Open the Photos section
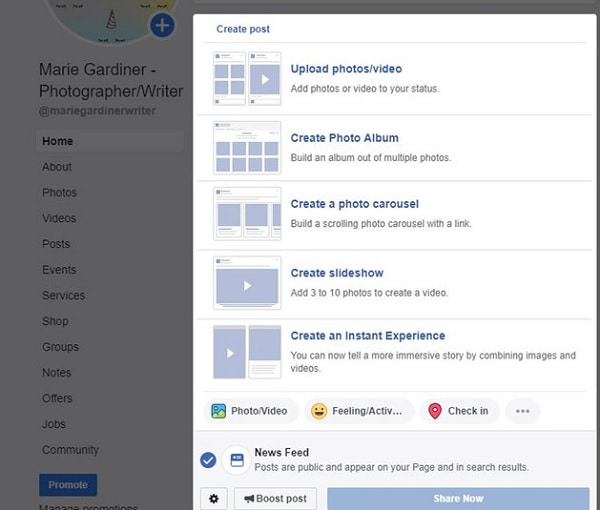The width and height of the screenshot is (600, 510). (x=59, y=193)
